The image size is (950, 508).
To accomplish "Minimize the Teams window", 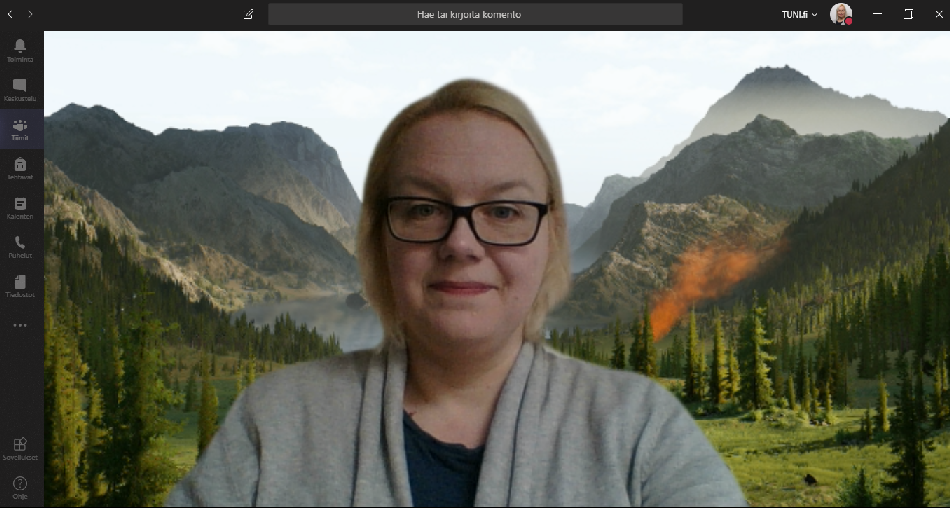I will click(x=877, y=14).
